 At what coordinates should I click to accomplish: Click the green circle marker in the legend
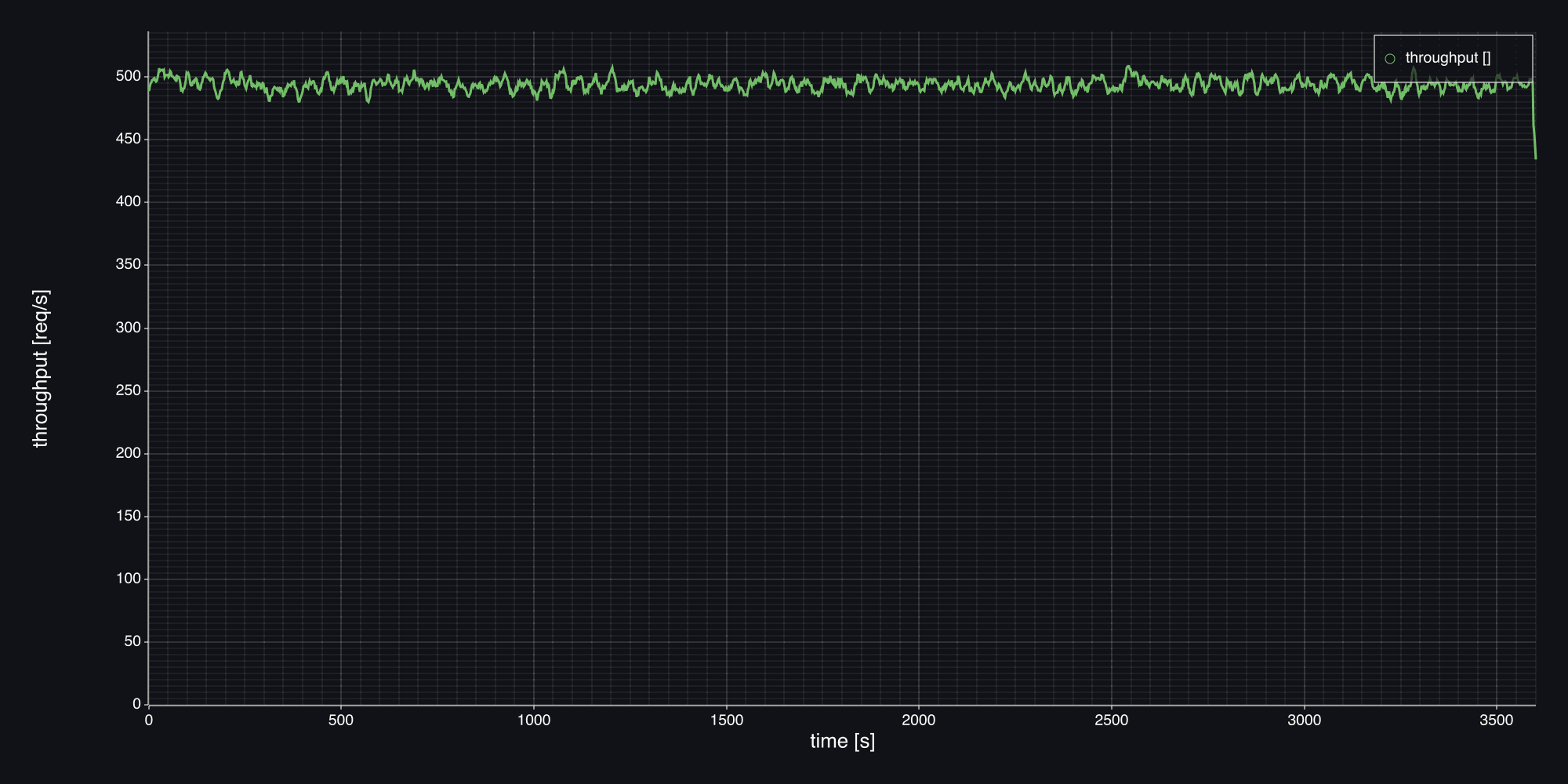click(x=1390, y=59)
